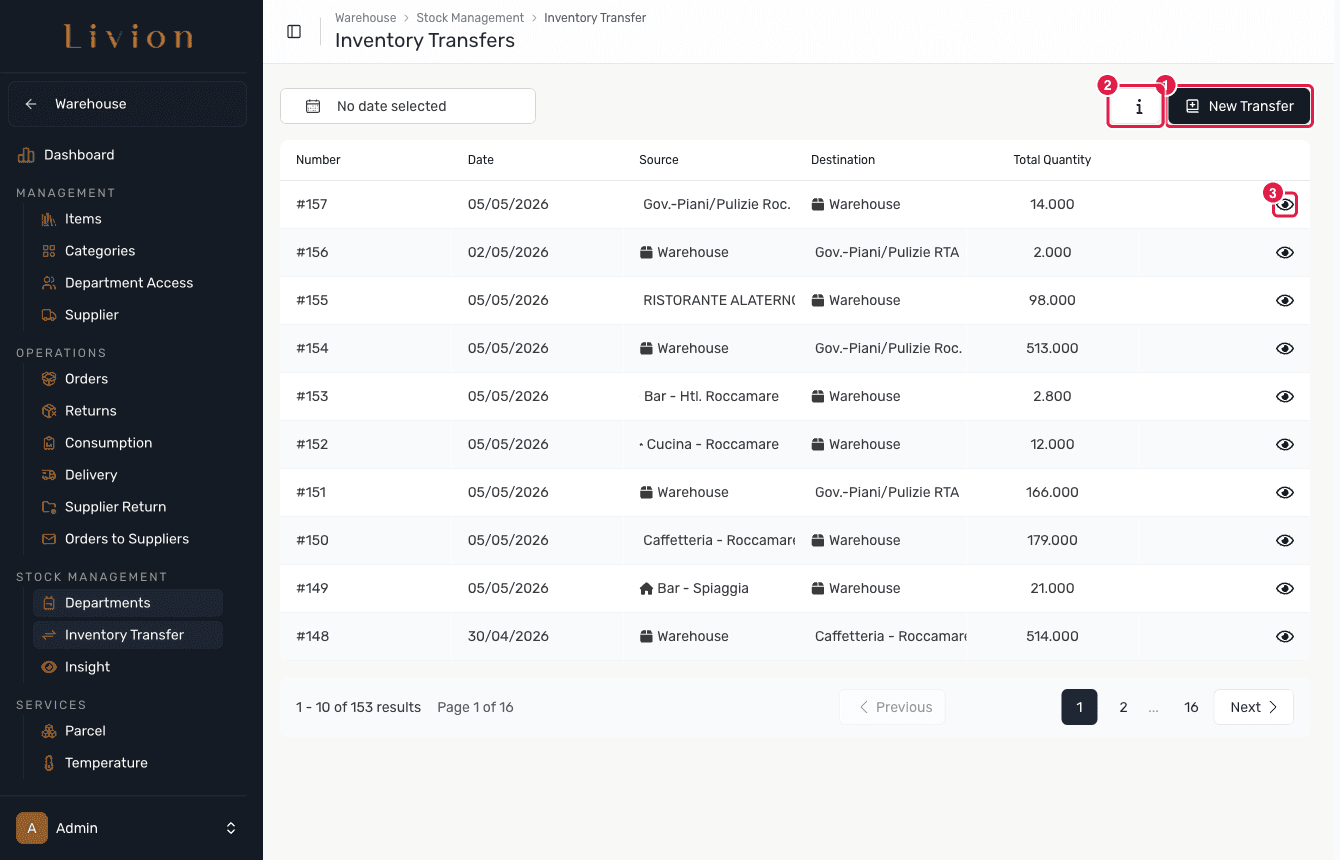Click the Temperature thermometer icon

point(49,763)
